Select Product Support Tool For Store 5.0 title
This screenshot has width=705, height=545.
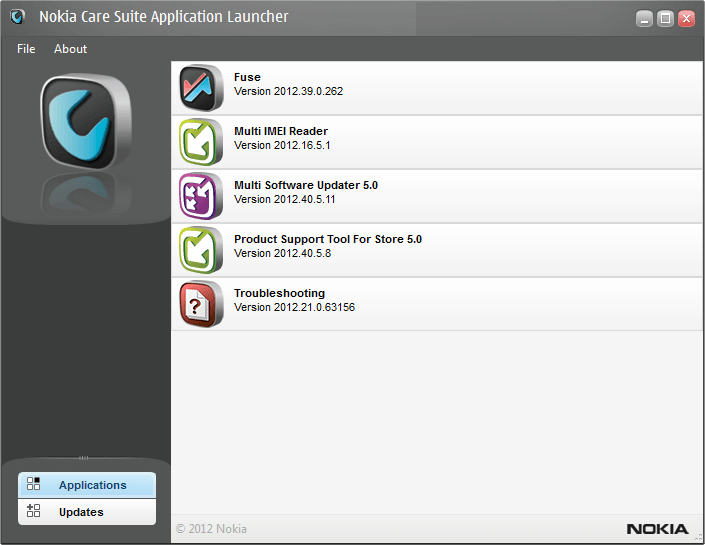328,239
